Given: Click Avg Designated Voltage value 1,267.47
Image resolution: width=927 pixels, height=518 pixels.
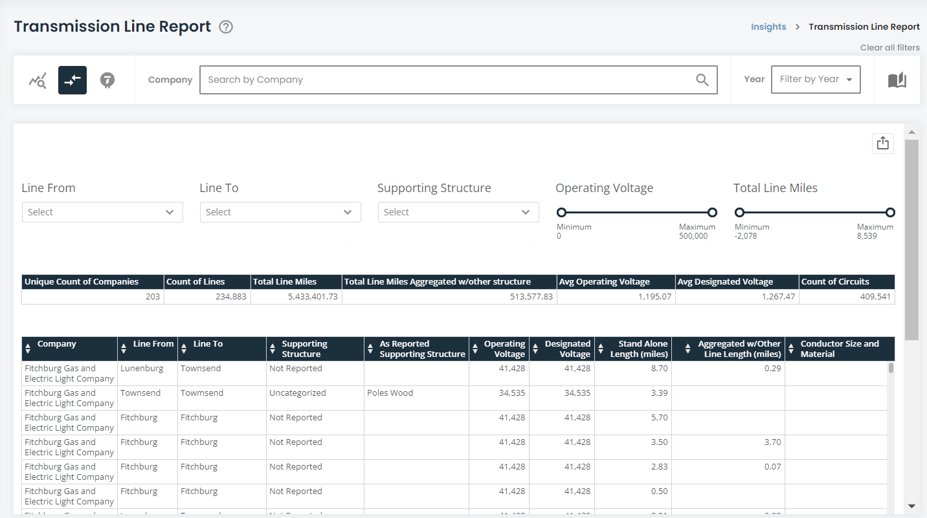Looking at the screenshot, I should click(778, 297).
